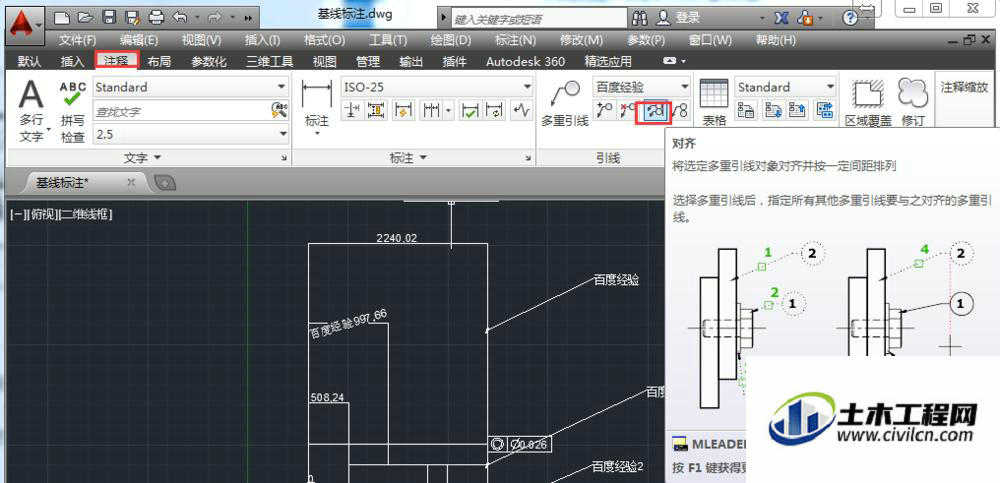Click the find text magnifier icon
This screenshot has height=483, width=1000.
coord(279,110)
